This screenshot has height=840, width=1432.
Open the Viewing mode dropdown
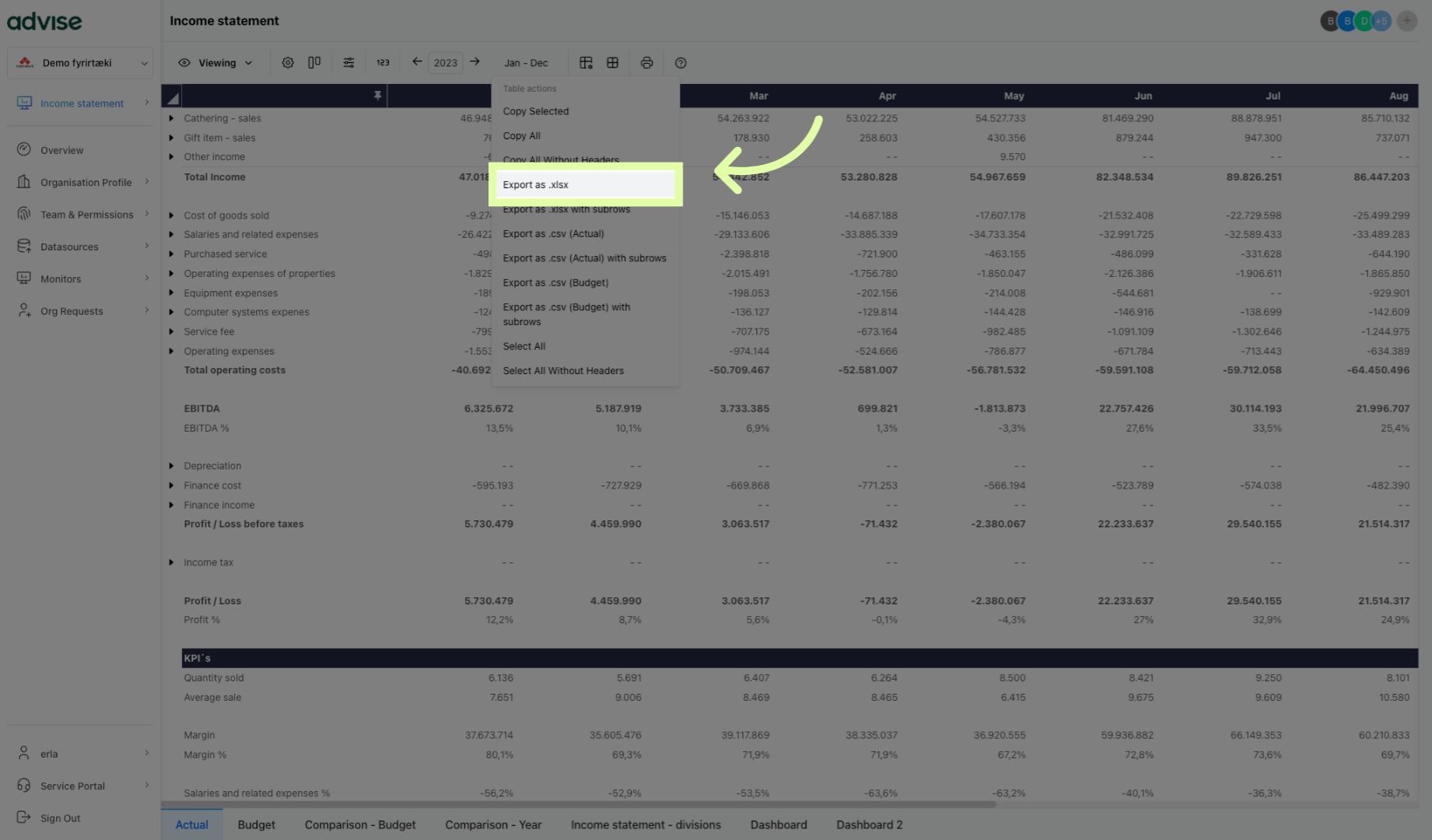(222, 62)
